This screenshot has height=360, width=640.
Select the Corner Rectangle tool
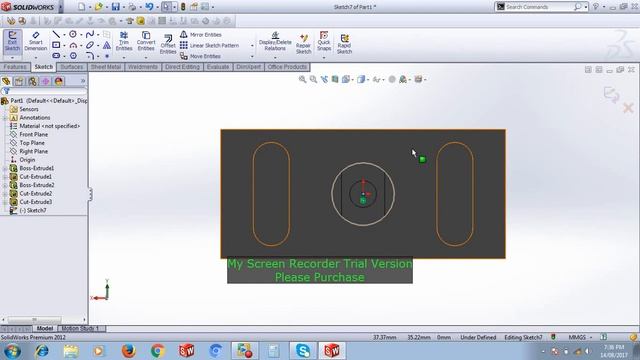[56, 45]
